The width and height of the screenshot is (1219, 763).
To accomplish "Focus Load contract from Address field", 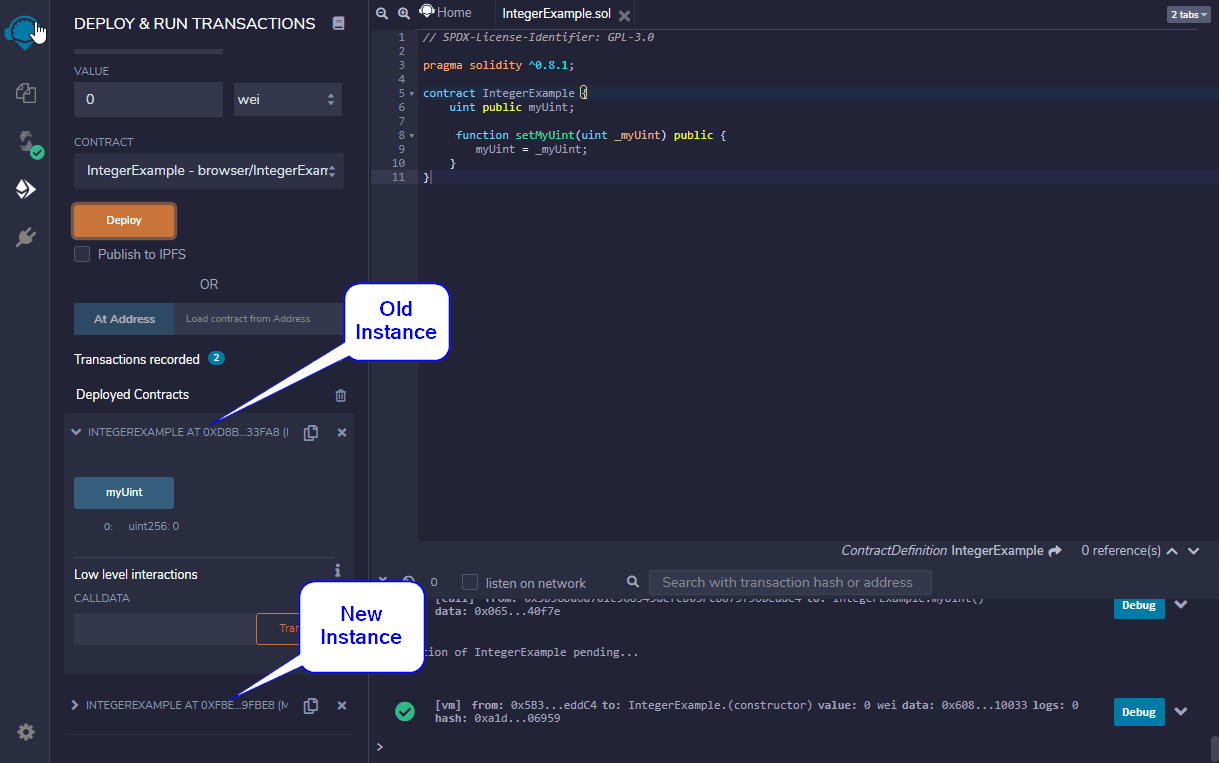I will 258,319.
